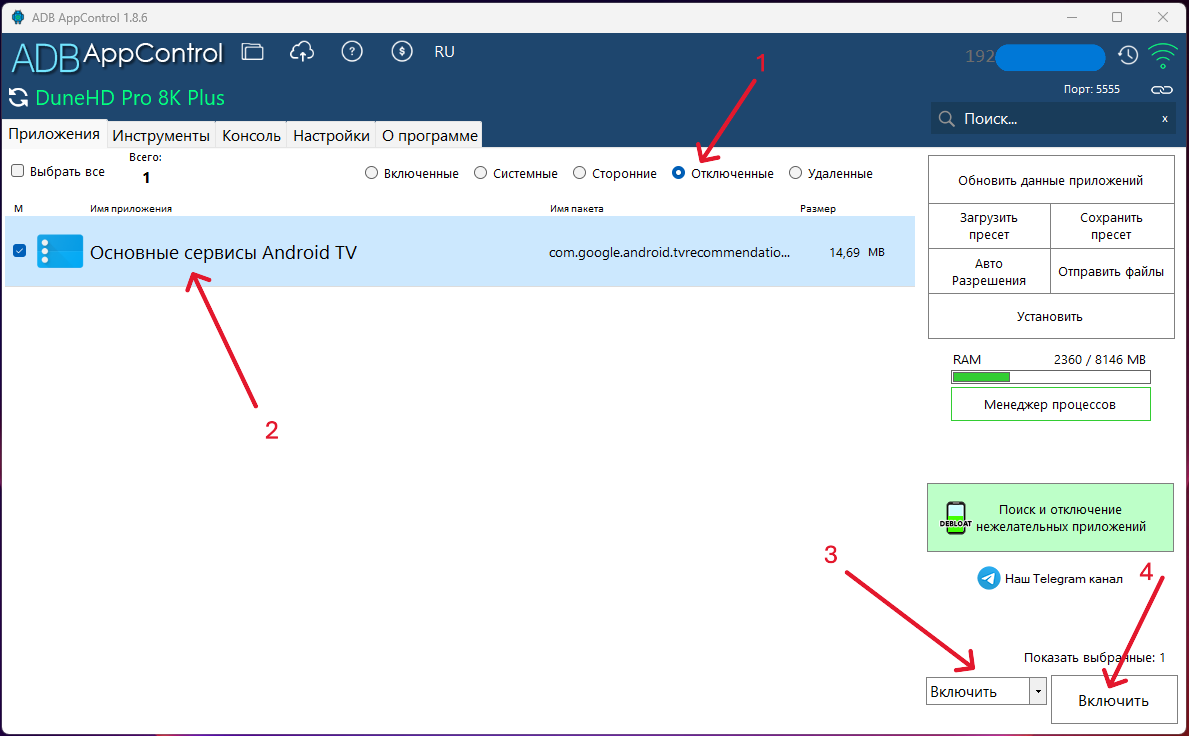
Task: Toggle the Выбрать все checkbox
Action: click(17, 171)
